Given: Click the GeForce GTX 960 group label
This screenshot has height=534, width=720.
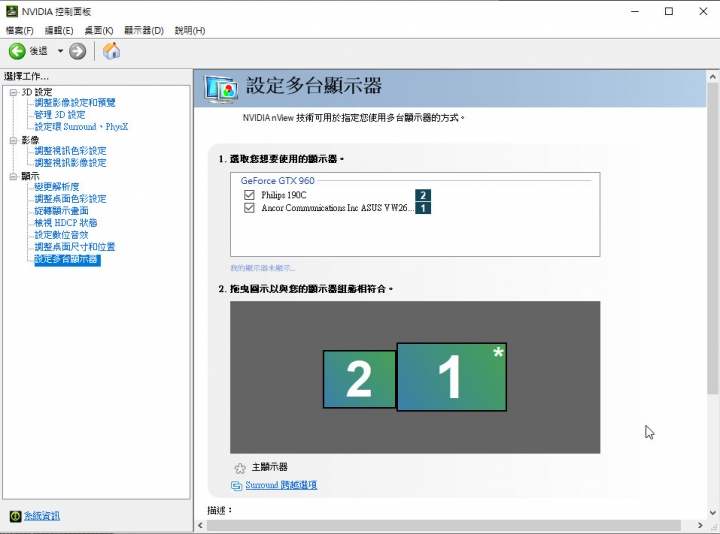Looking at the screenshot, I should pos(277,180).
